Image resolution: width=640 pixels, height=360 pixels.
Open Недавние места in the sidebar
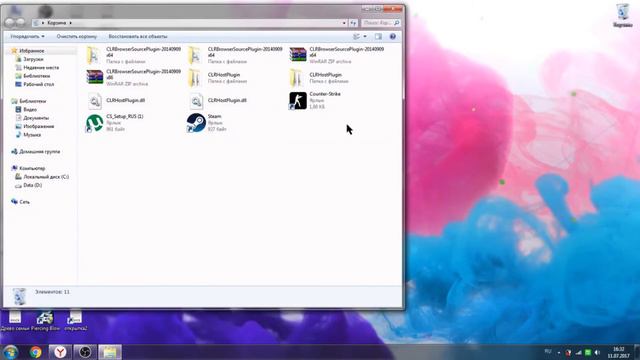pyautogui.click(x=41, y=67)
